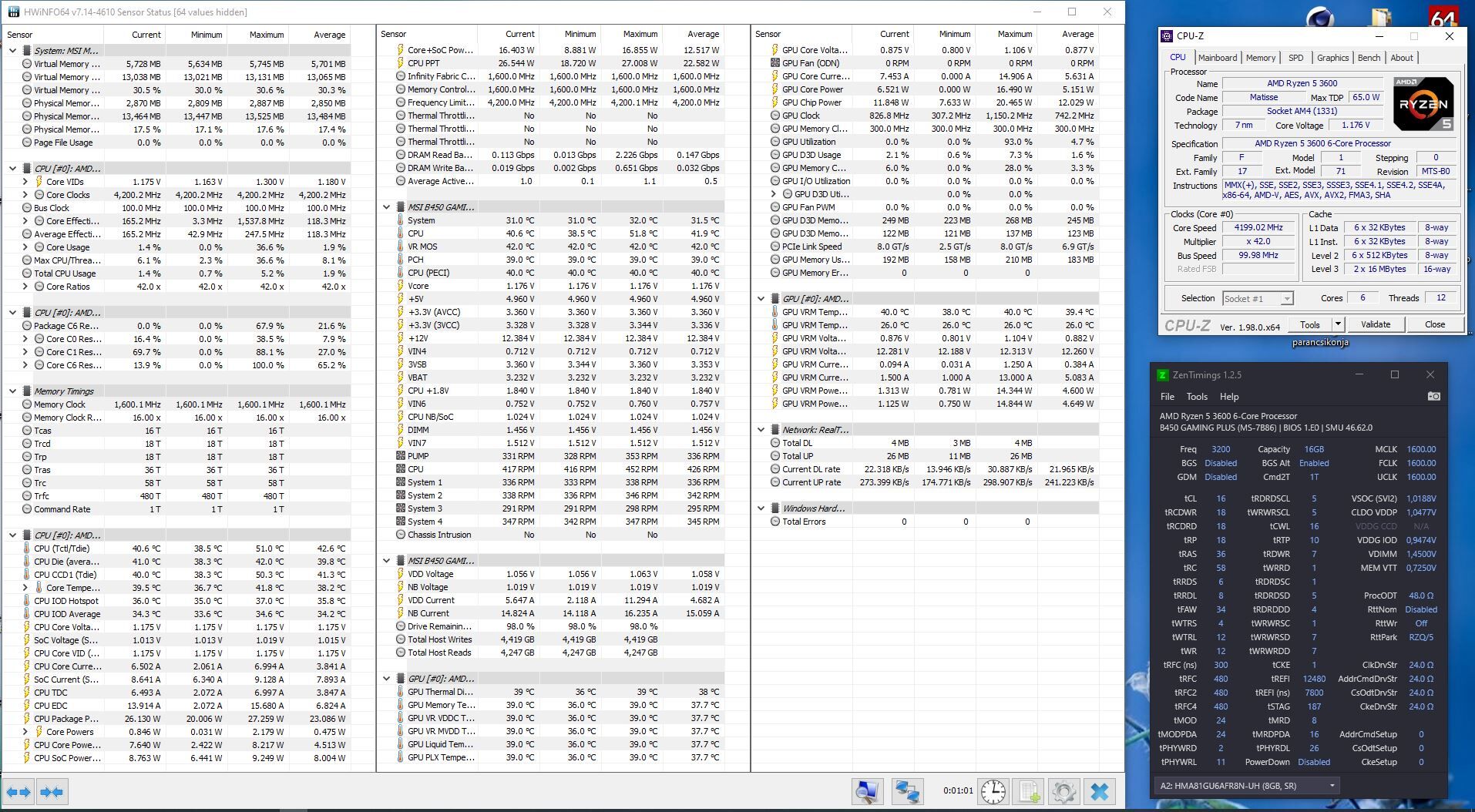This screenshot has width=1475, height=812.
Task: Open the Tools dropdown arrow in CPU-Z
Action: click(x=1339, y=324)
